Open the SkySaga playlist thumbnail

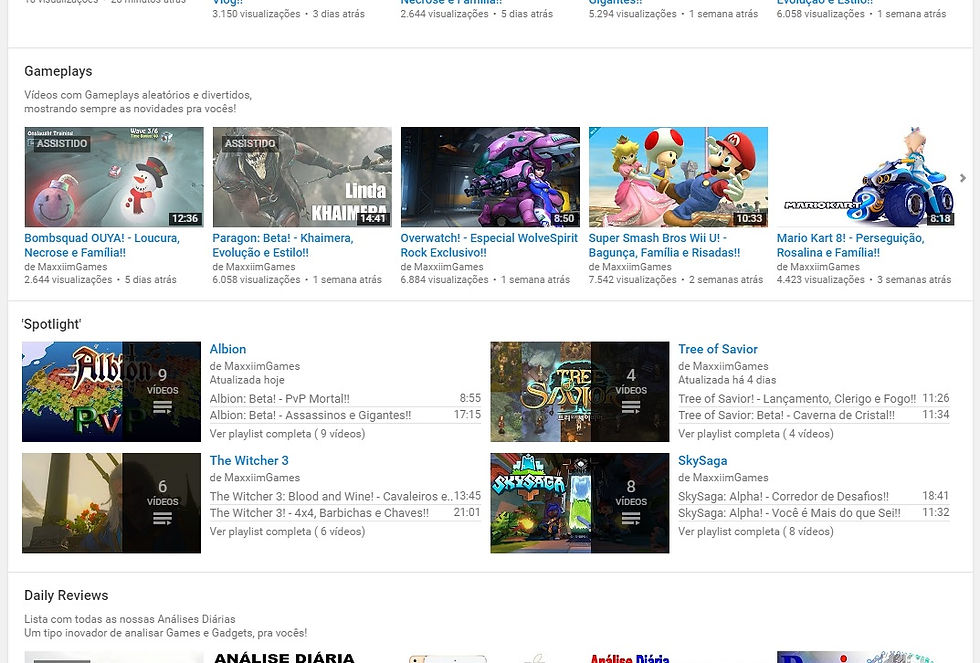tap(579, 503)
